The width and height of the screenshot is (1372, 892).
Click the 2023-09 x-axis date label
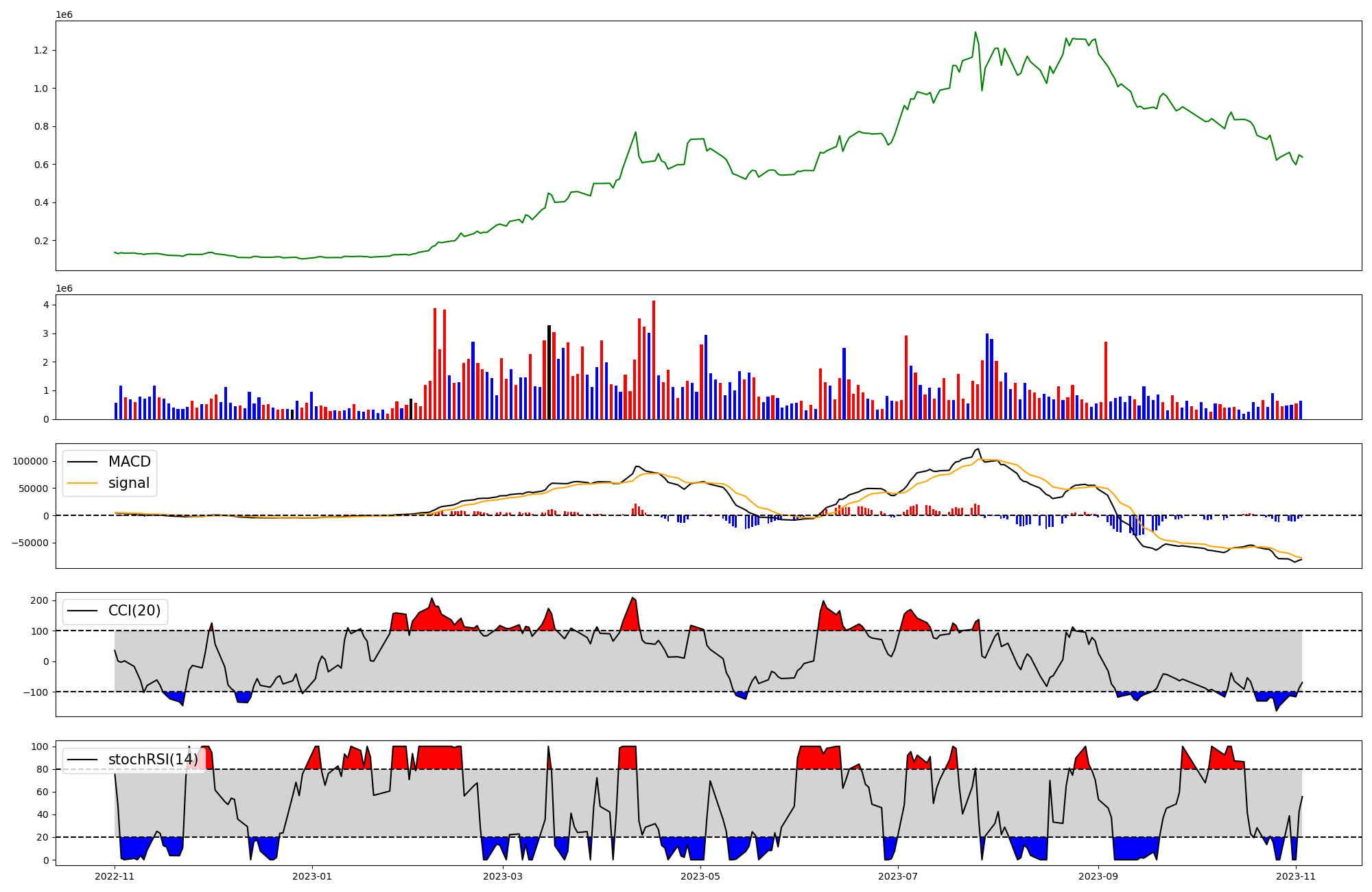(x=1098, y=876)
